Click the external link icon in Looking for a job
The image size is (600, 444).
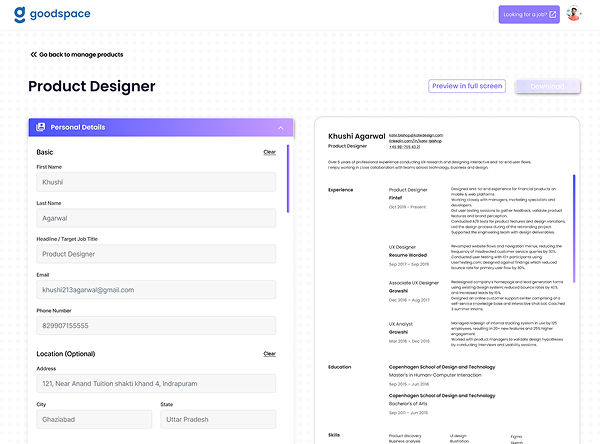(x=553, y=15)
